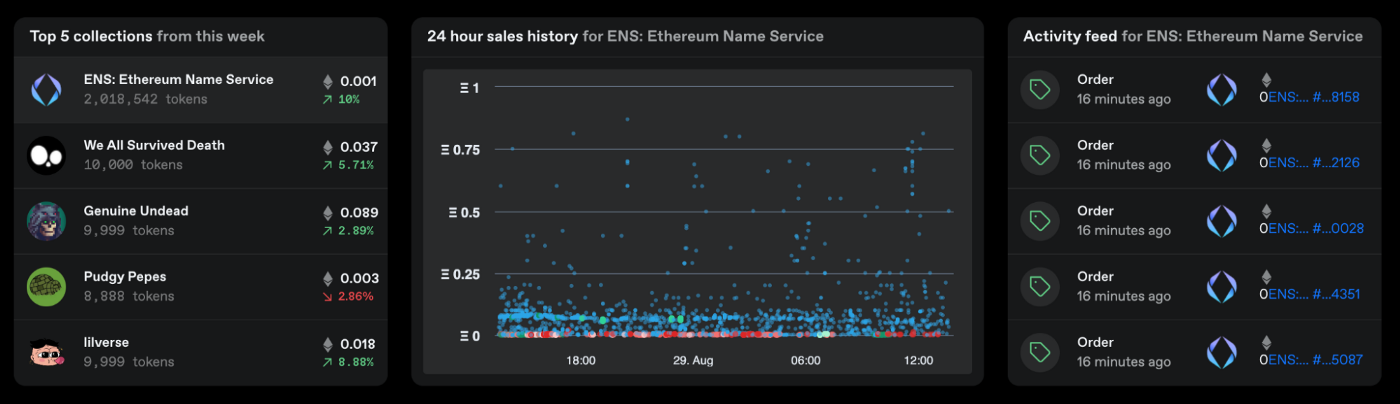Select We All Survived Death collection name
The height and width of the screenshot is (404, 1400).
point(154,145)
